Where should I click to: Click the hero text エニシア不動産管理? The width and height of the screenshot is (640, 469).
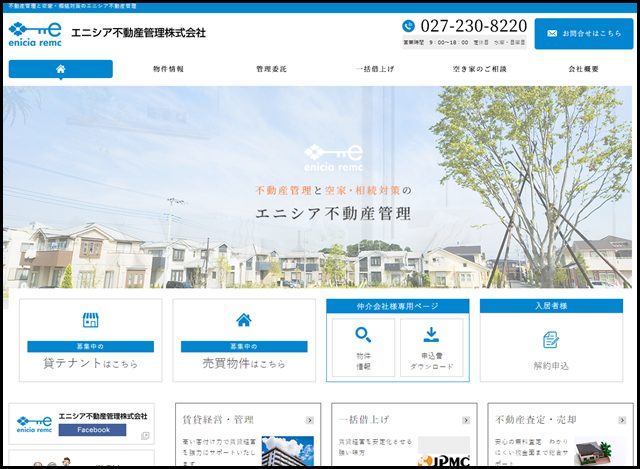(333, 213)
